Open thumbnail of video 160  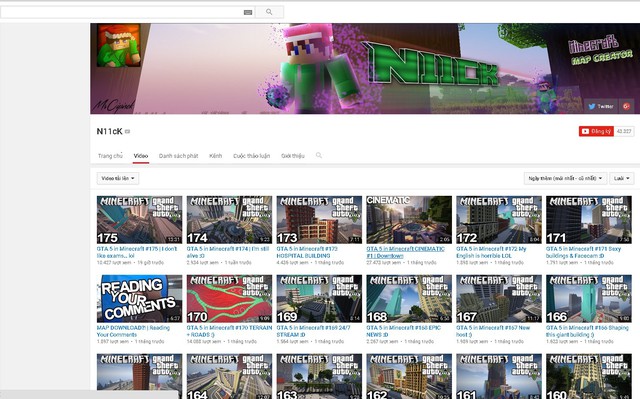[589, 376]
